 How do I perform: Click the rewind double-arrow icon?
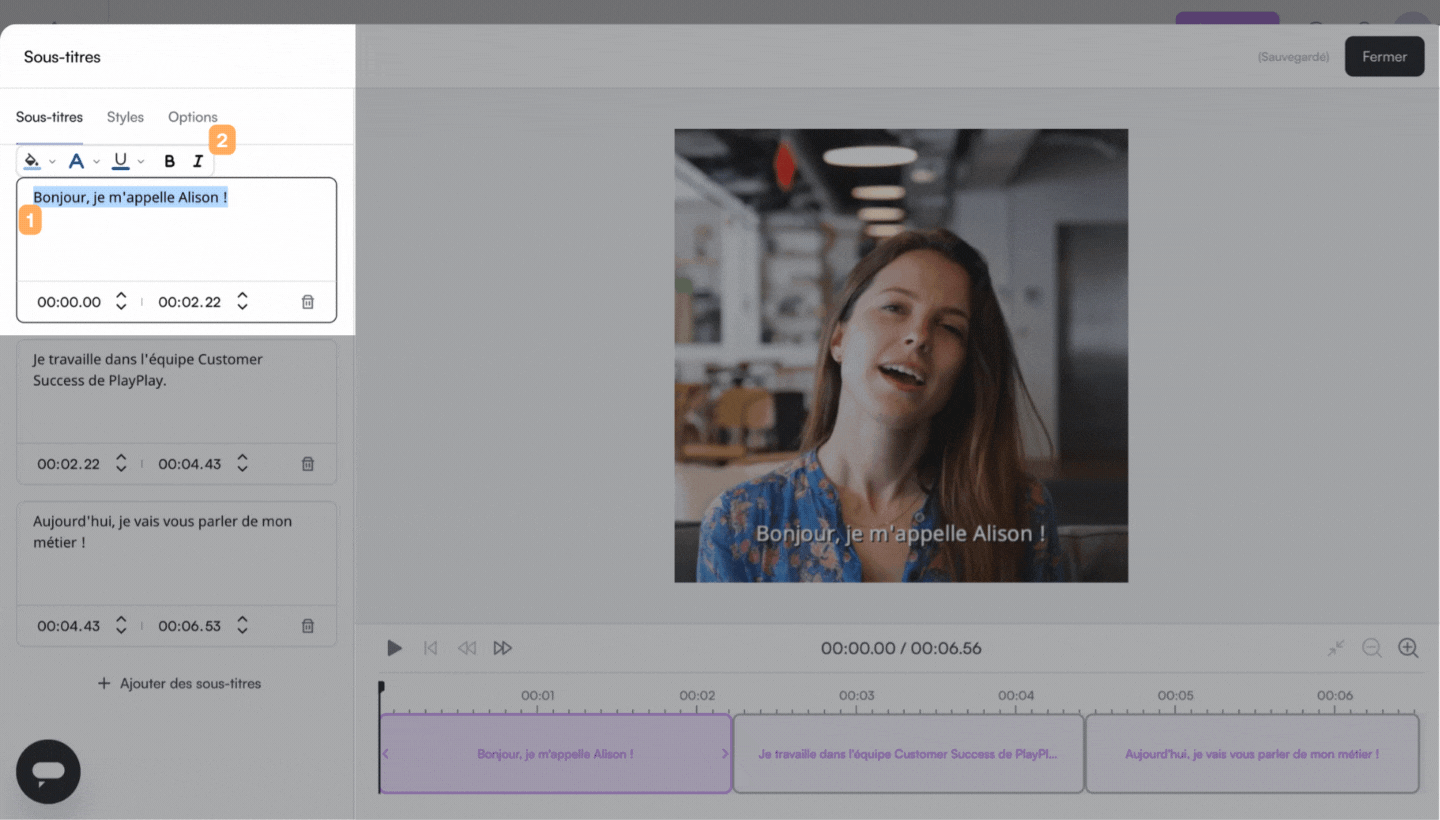[467, 648]
